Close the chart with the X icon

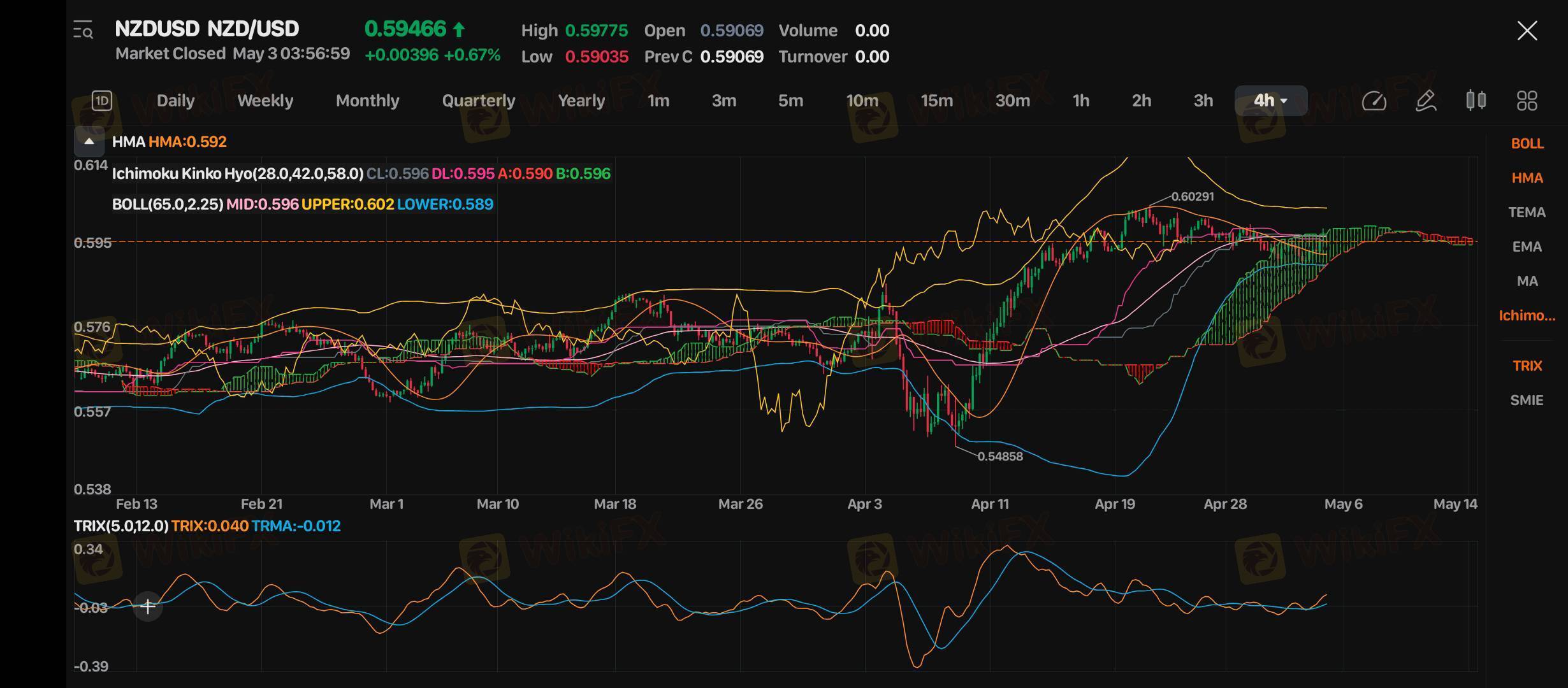(x=1527, y=31)
